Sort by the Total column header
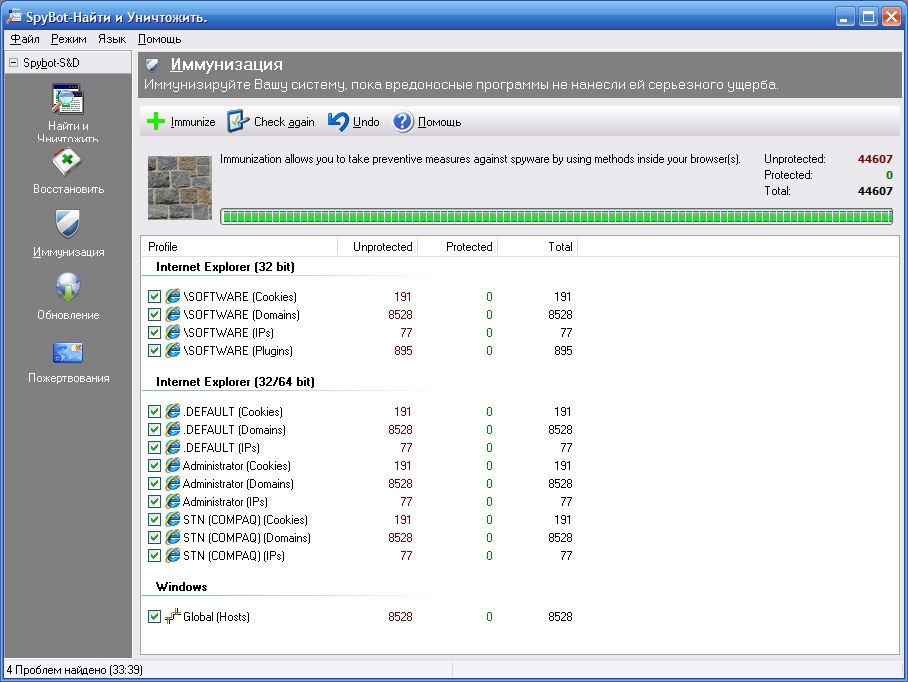Screen dimensions: 908x682 point(538,247)
